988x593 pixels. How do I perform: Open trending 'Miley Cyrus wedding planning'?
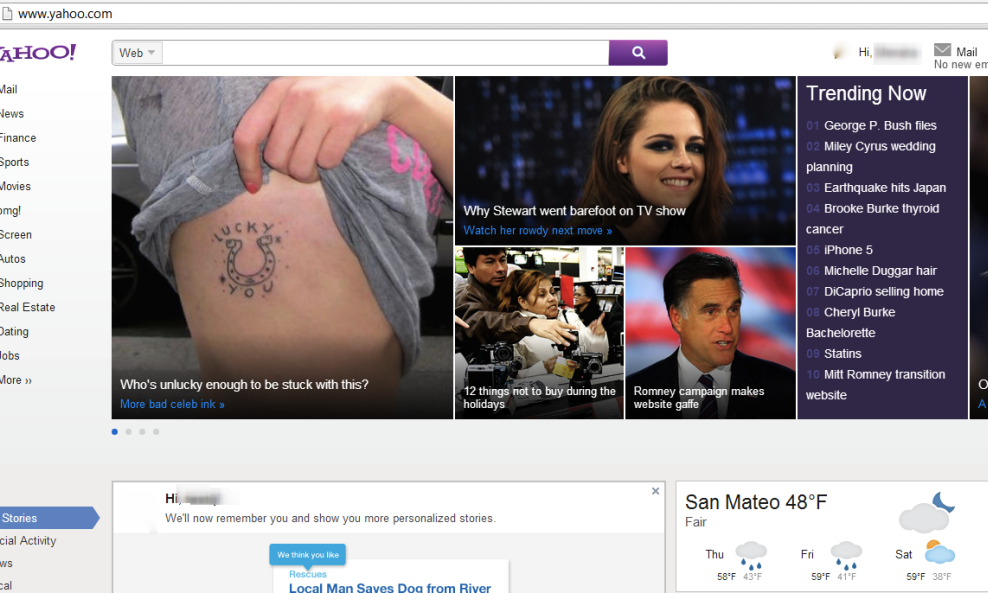pos(871,156)
